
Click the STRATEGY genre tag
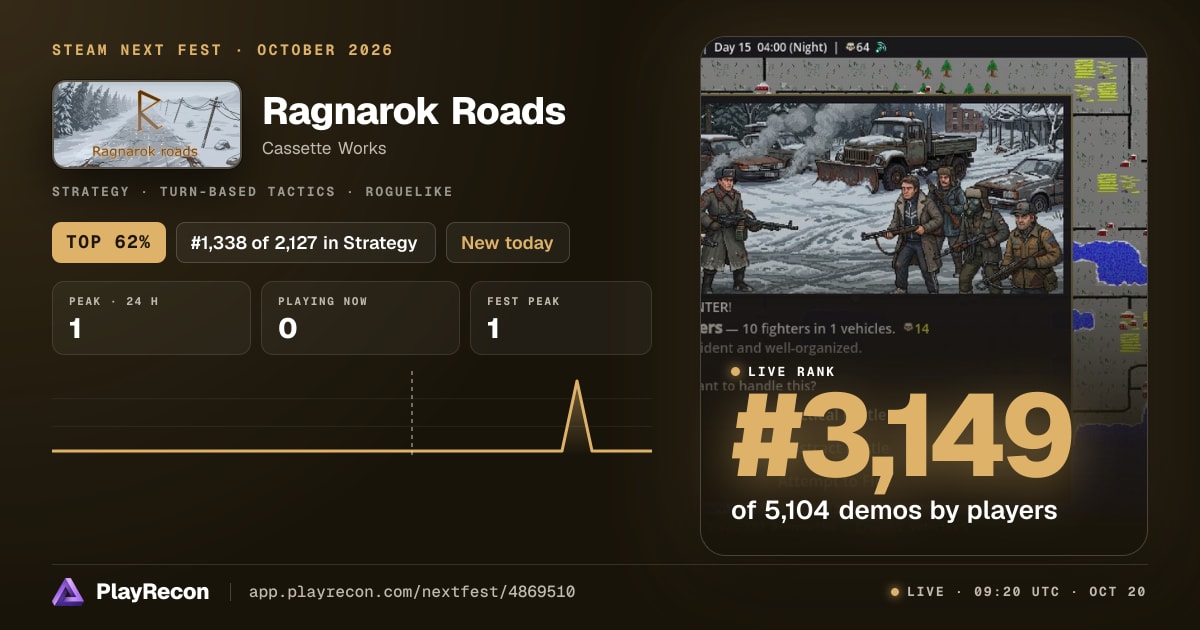click(91, 191)
